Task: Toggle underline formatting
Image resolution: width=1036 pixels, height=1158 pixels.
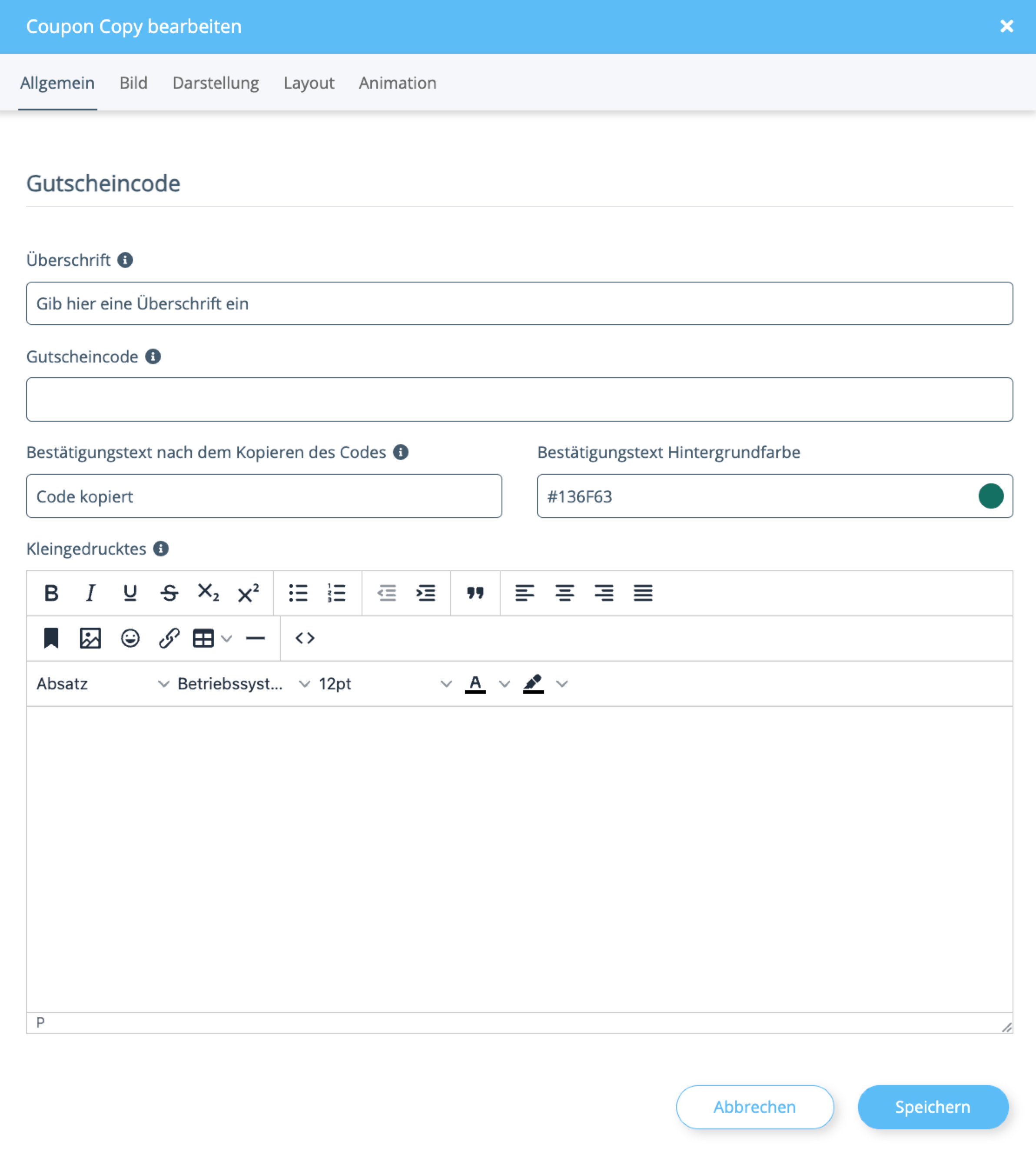Action: [x=130, y=592]
